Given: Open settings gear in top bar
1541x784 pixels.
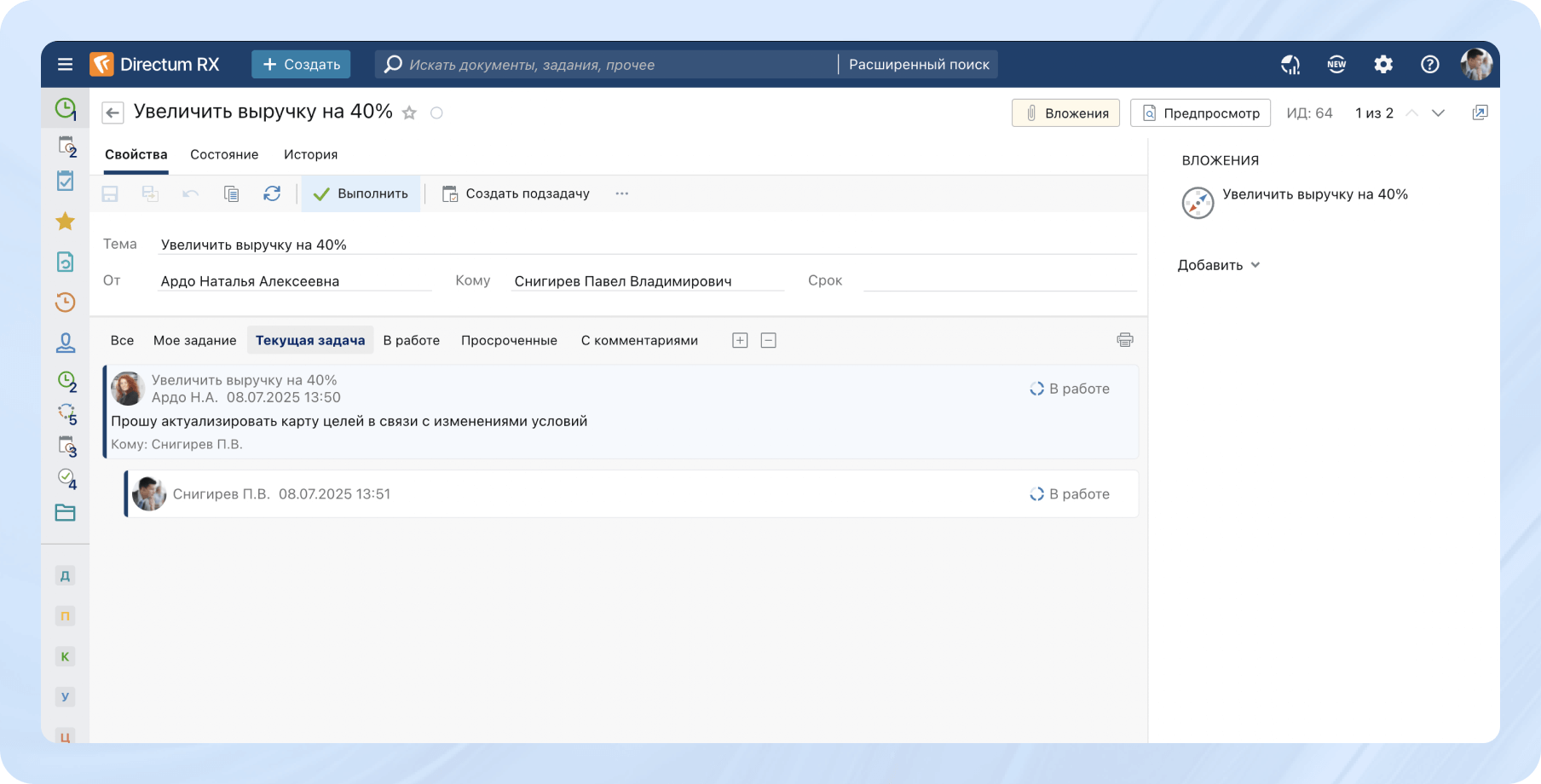Looking at the screenshot, I should pyautogui.click(x=1382, y=65).
